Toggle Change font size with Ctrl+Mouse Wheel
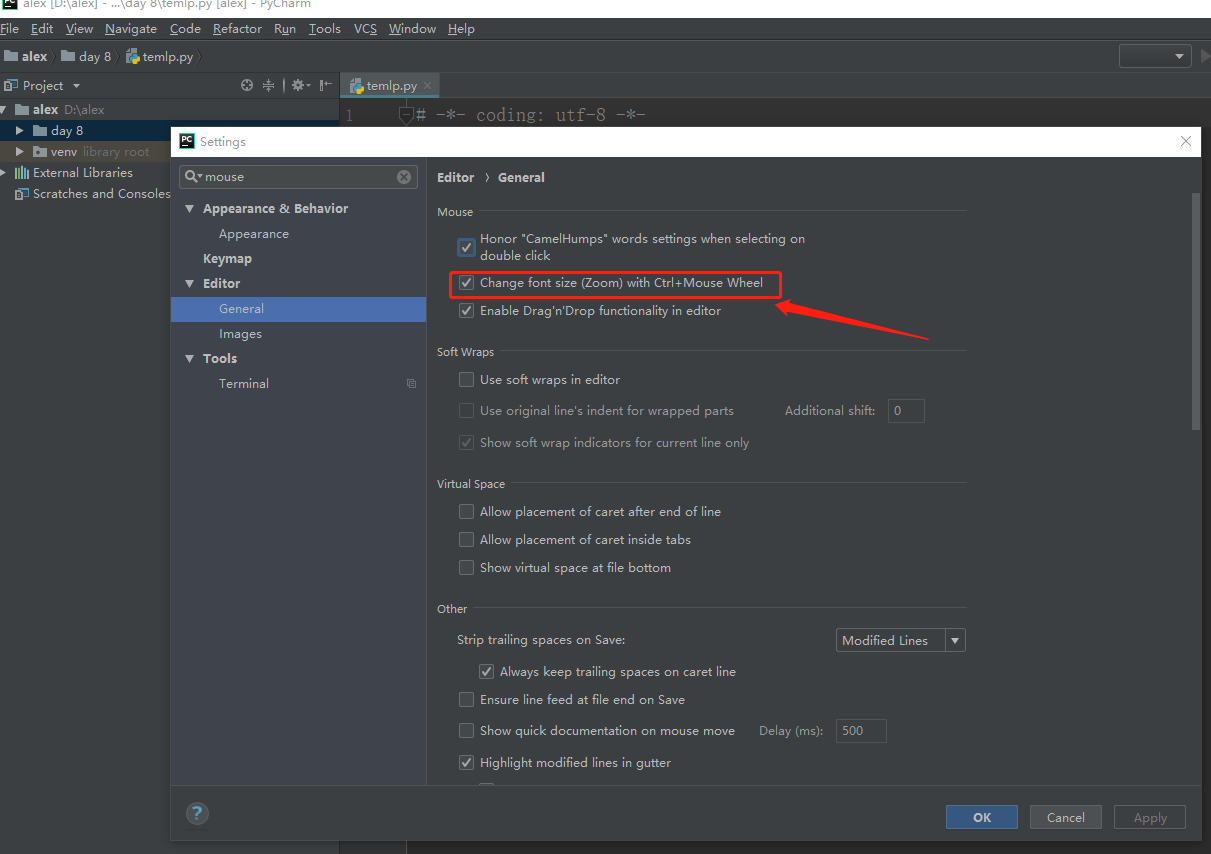 click(x=466, y=283)
